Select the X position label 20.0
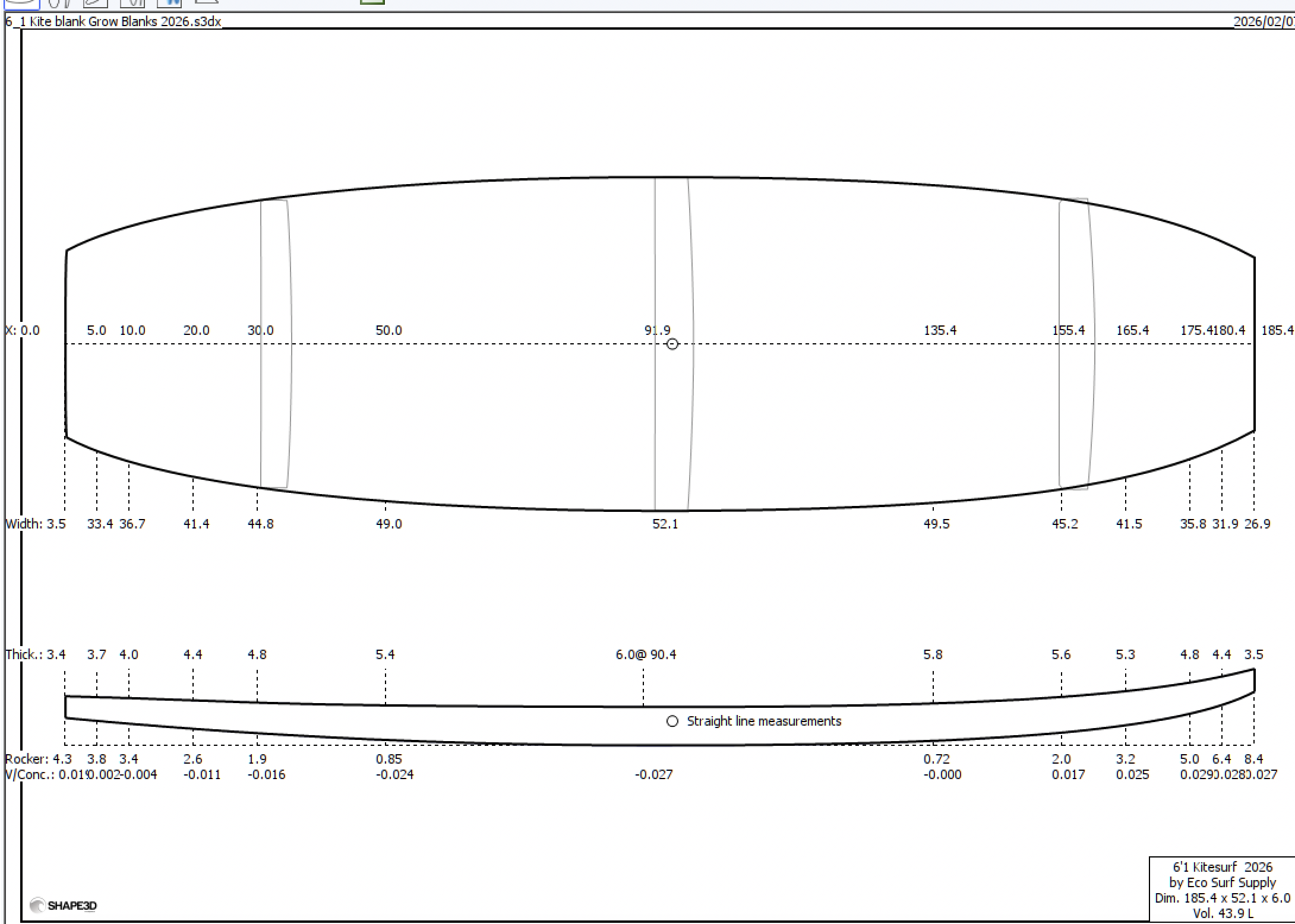Image resolution: width=1295 pixels, height=924 pixels. [196, 330]
